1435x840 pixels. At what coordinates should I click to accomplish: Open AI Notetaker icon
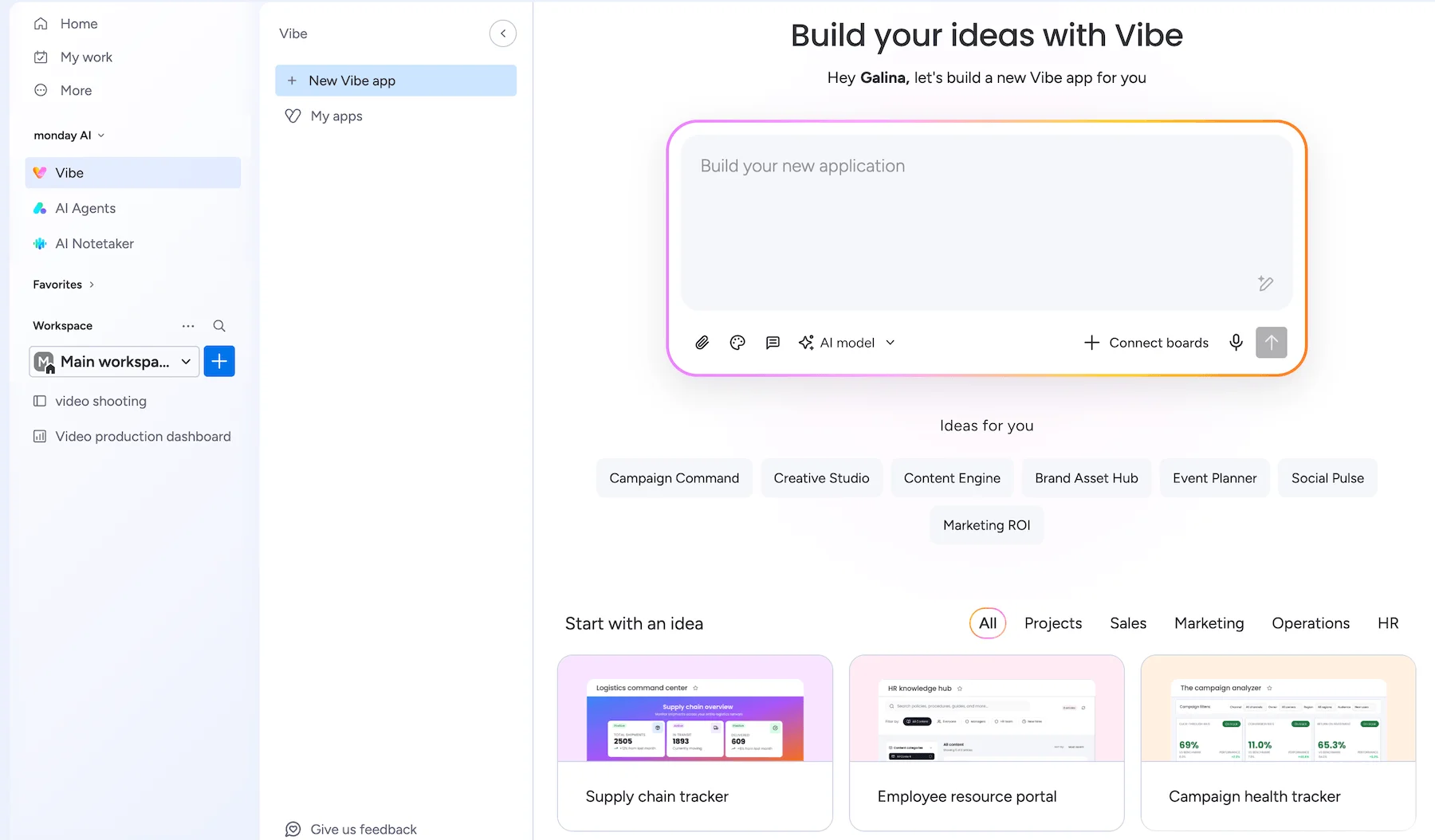[x=40, y=244]
